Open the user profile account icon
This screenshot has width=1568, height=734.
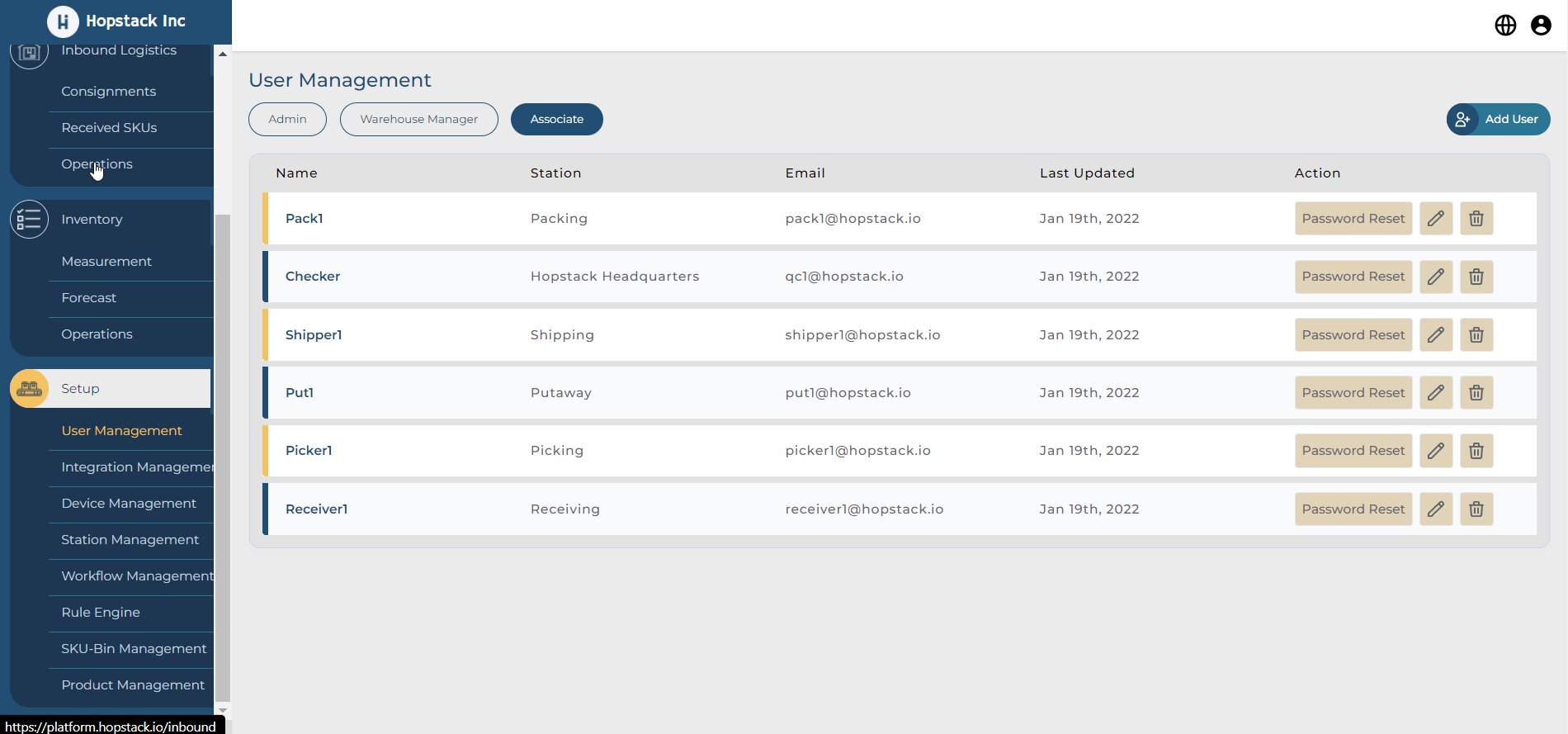point(1541,26)
